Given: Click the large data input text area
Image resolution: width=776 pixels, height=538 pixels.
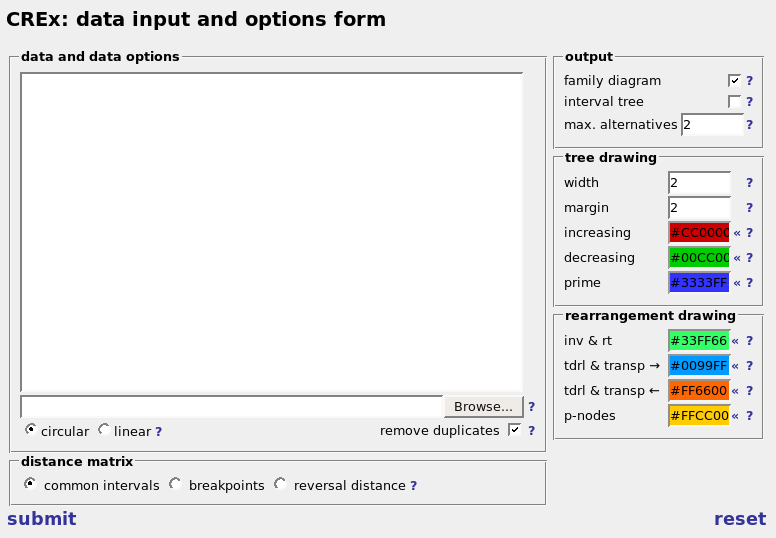Looking at the screenshot, I should 272,232.
